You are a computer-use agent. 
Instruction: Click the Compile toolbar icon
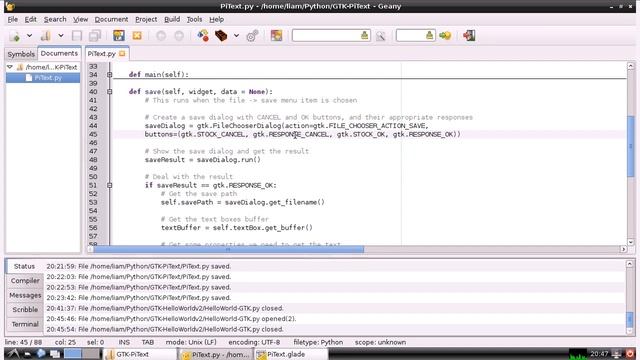(203, 36)
